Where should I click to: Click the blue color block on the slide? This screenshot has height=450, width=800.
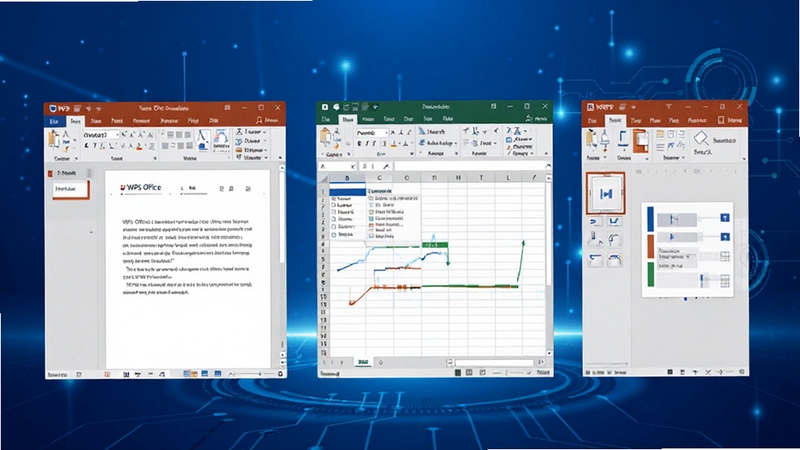coord(651,218)
